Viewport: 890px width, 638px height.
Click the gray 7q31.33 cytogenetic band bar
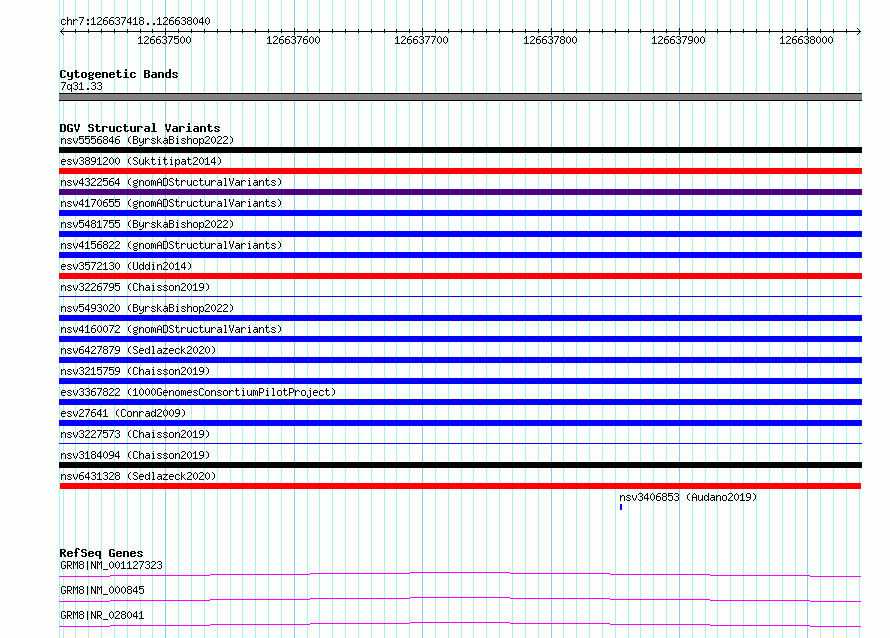click(460, 97)
